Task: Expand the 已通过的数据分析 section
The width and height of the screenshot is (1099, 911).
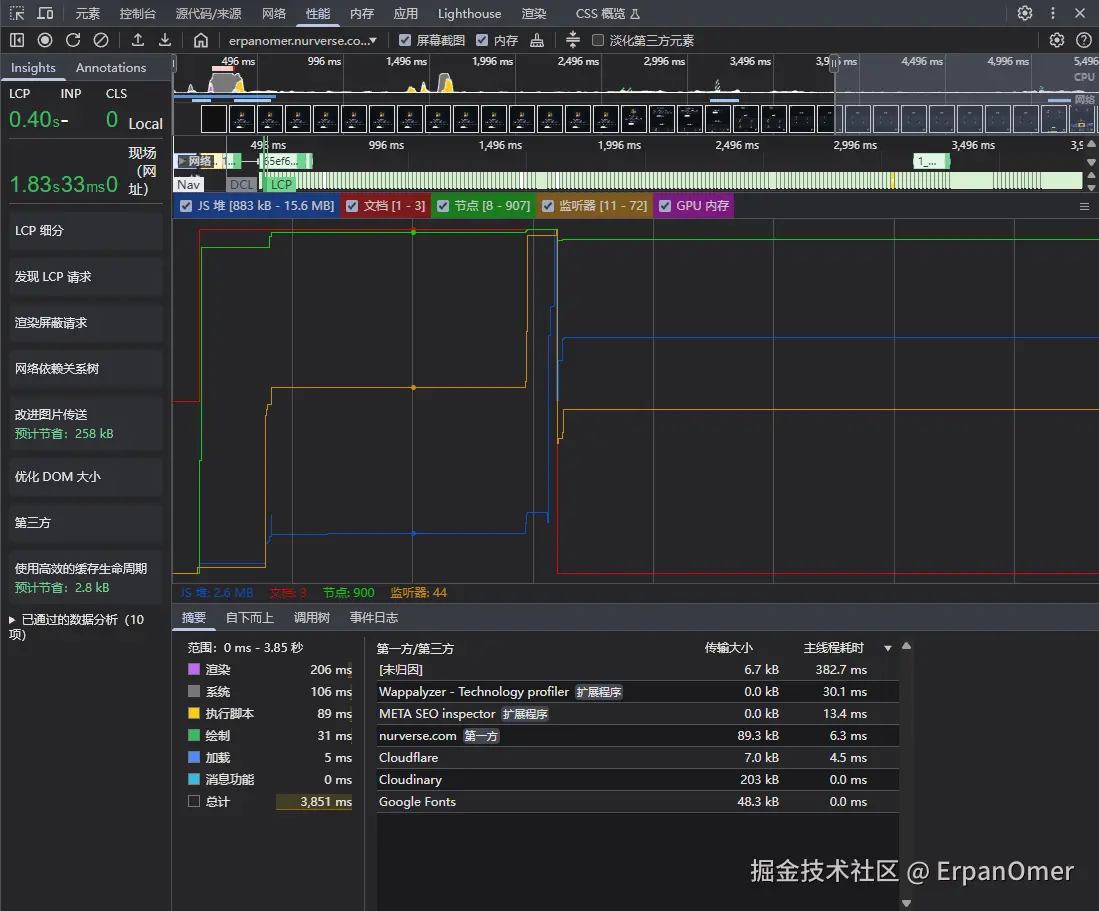Action: (12, 619)
